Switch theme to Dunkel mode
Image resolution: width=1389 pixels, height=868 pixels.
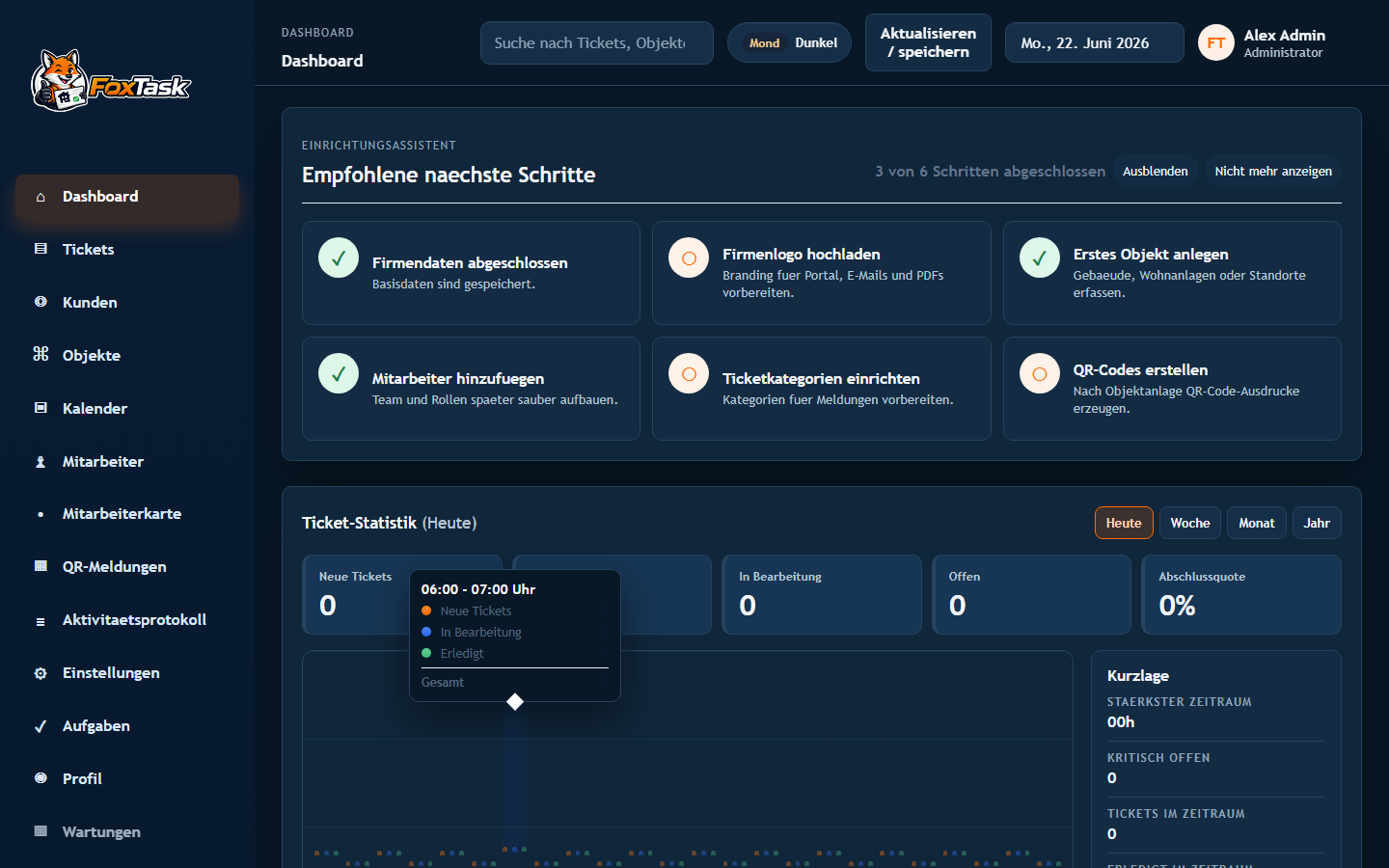tap(816, 43)
